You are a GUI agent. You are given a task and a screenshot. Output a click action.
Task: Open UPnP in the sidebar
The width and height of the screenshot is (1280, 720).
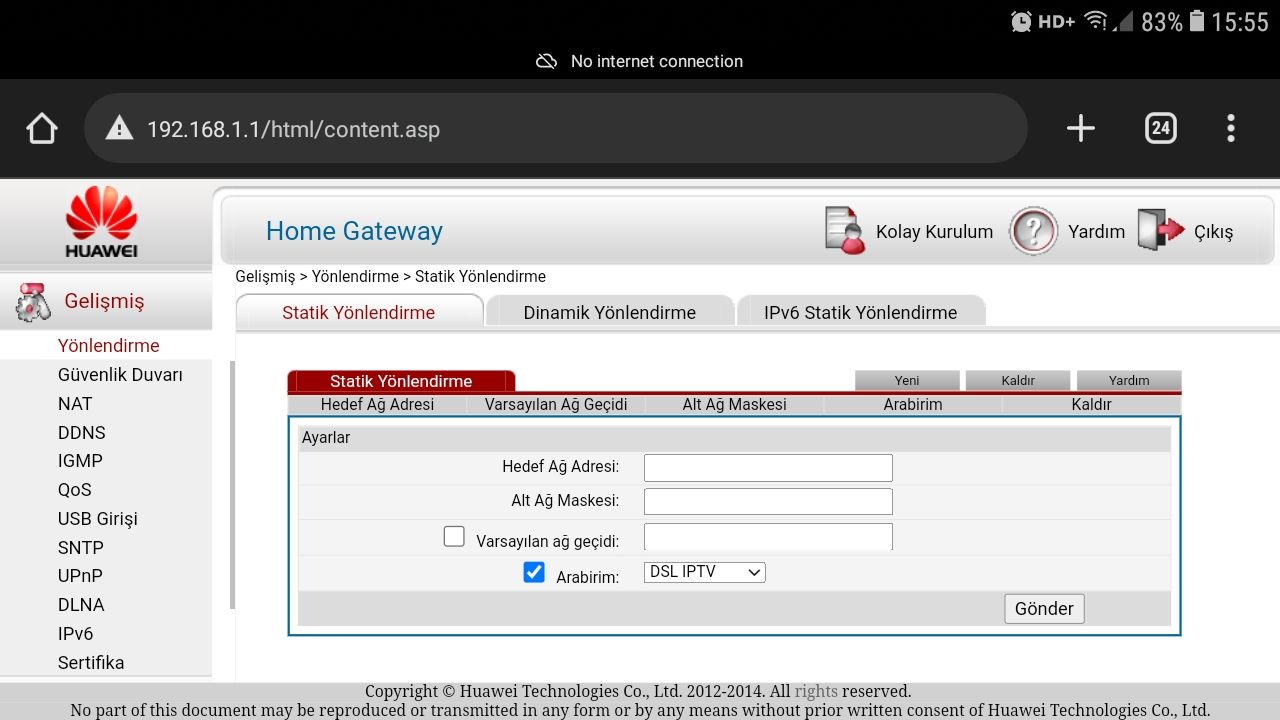(80, 575)
